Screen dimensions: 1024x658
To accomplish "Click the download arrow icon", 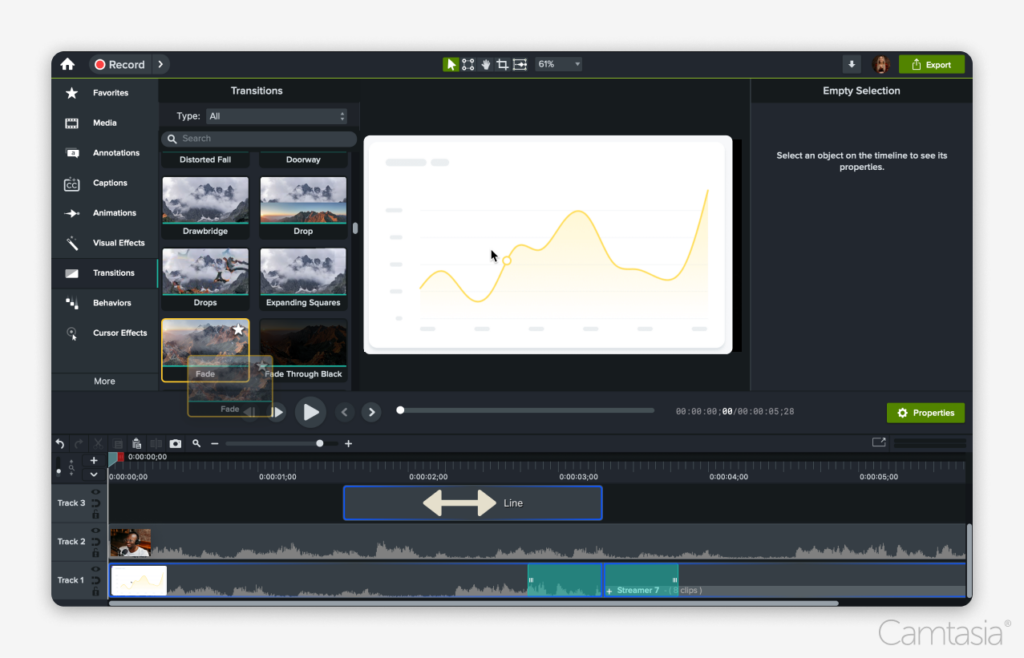I will (x=852, y=64).
